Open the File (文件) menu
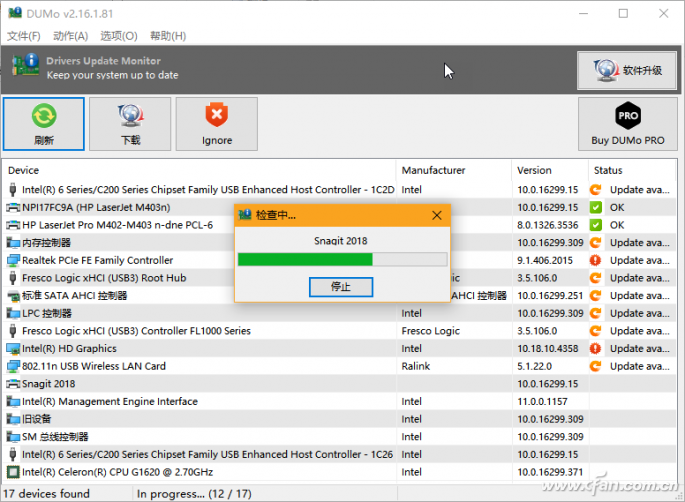Screen dimensions: 685x502 [24, 36]
